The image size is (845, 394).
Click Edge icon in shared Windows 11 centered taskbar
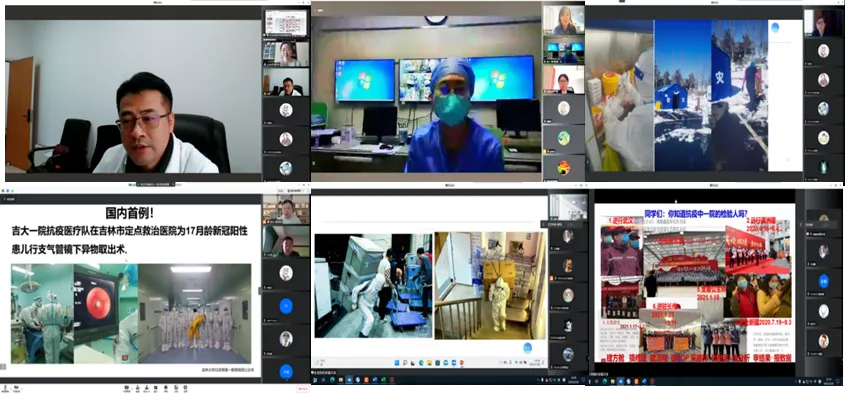coord(421,363)
